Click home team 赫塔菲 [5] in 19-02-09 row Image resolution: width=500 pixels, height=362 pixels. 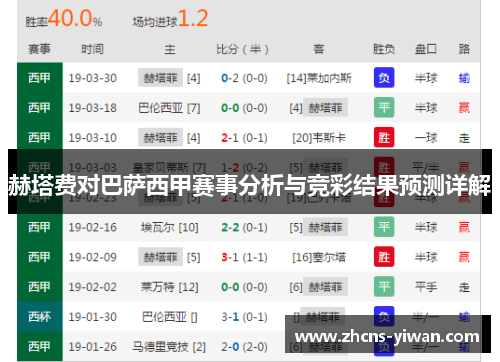tap(169, 257)
